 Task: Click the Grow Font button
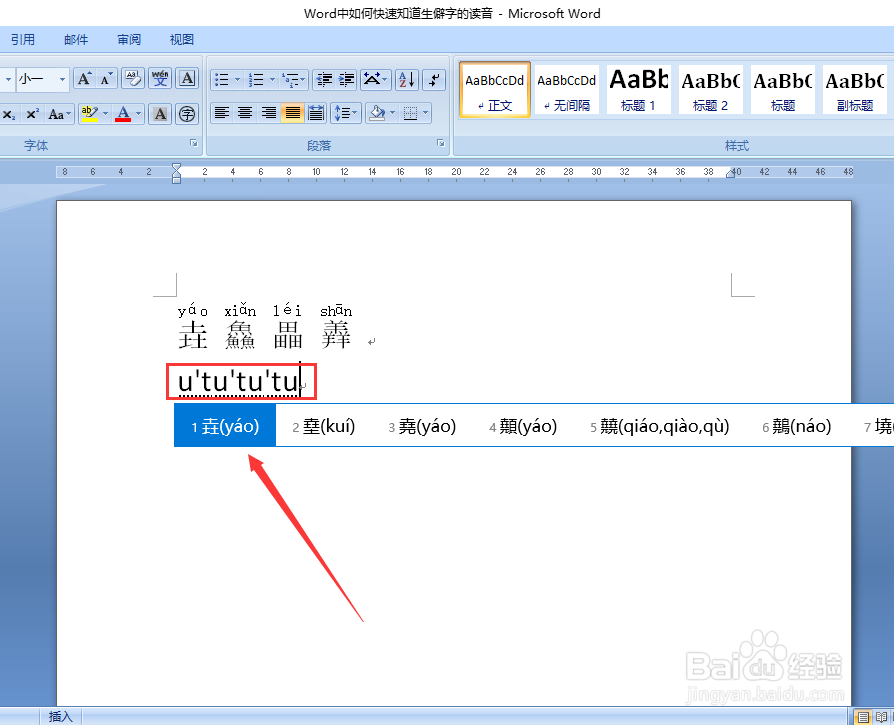(84, 79)
